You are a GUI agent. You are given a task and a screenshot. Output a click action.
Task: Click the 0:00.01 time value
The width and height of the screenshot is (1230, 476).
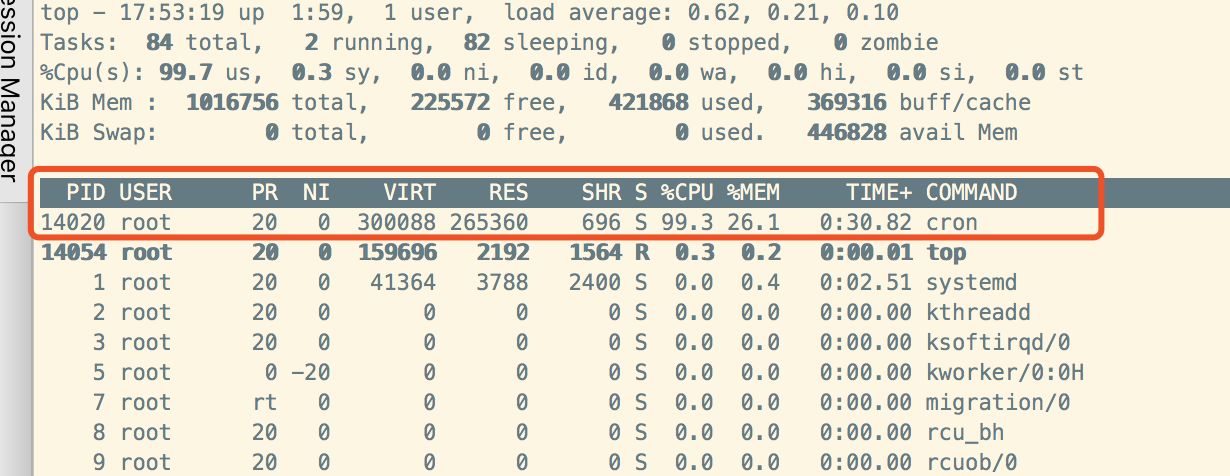click(865, 252)
